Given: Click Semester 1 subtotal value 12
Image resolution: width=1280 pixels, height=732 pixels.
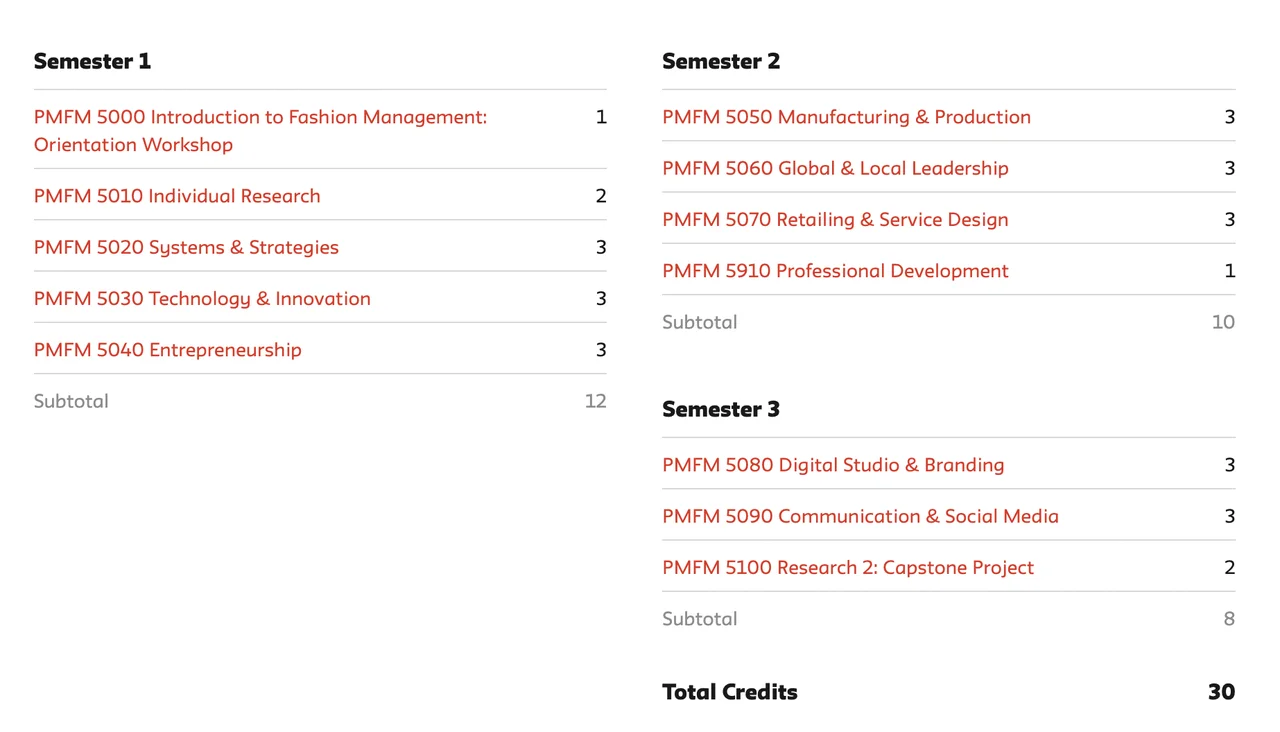Looking at the screenshot, I should [595, 402].
